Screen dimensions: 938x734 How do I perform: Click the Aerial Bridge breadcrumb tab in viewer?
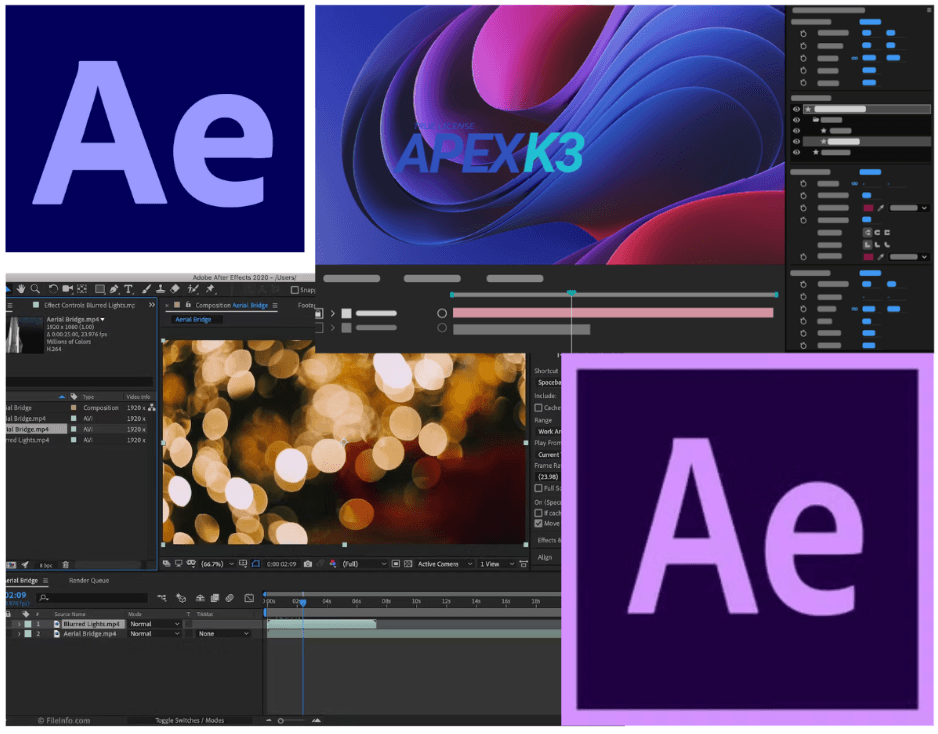193,319
